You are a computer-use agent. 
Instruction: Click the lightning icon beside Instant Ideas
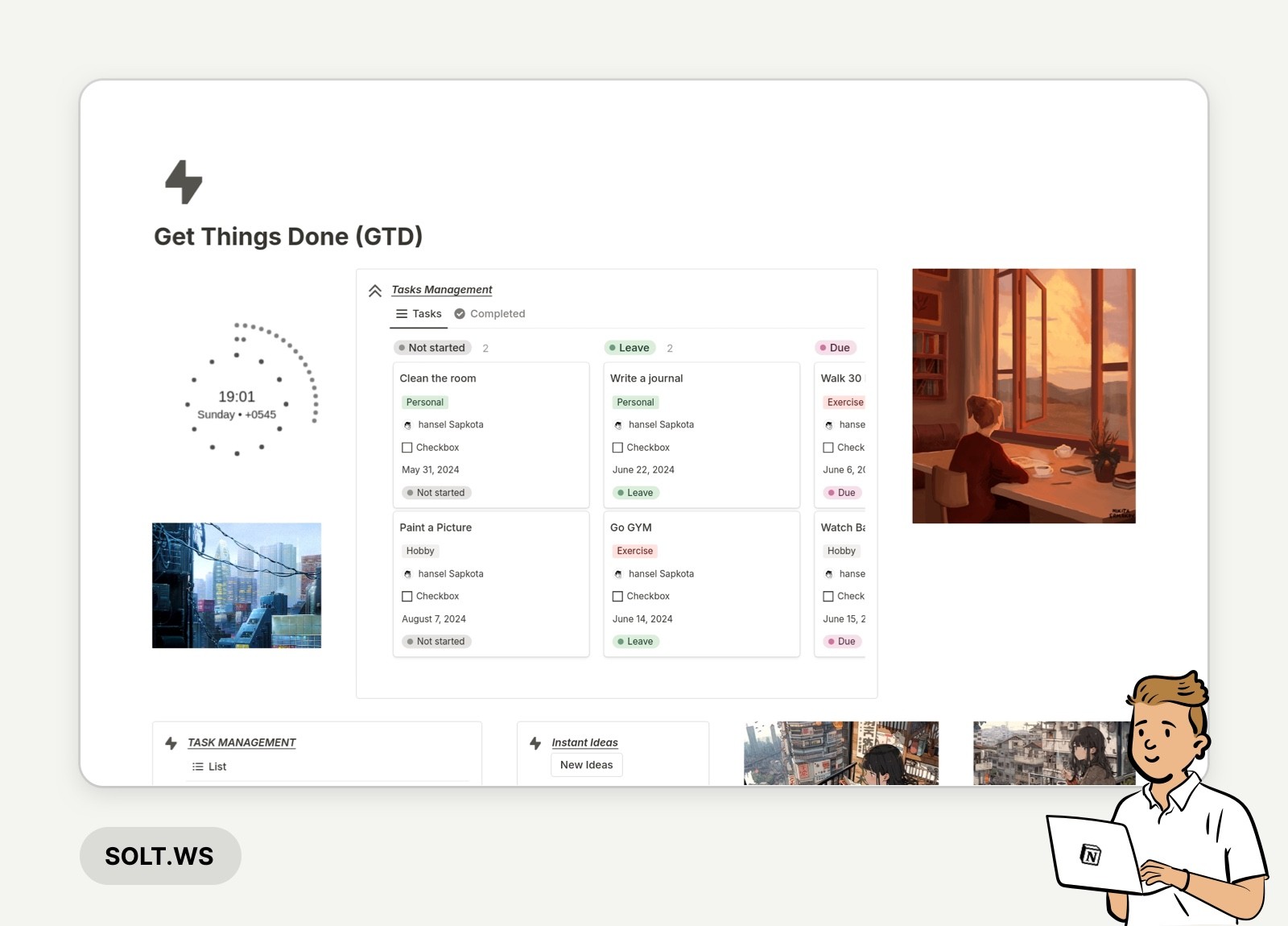point(534,742)
